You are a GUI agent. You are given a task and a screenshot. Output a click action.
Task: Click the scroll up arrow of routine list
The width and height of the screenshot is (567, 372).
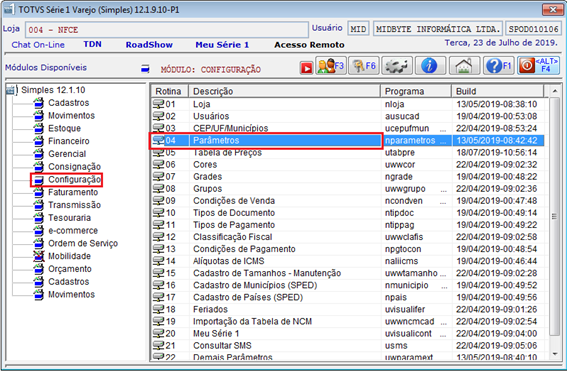[x=555, y=91]
